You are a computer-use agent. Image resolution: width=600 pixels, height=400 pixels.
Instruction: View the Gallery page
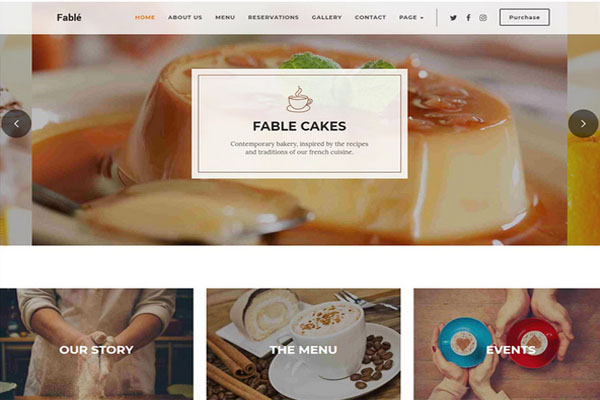(327, 18)
